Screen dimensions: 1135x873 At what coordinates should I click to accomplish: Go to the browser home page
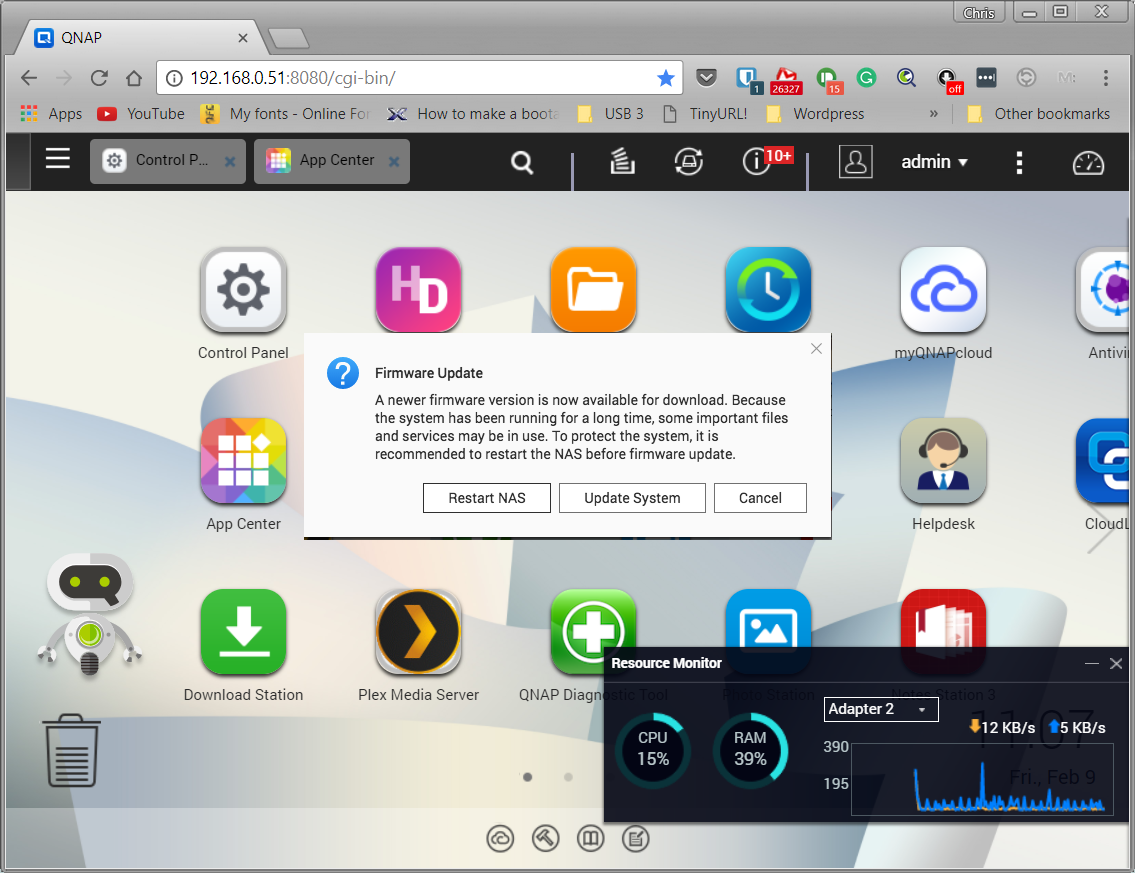134,77
